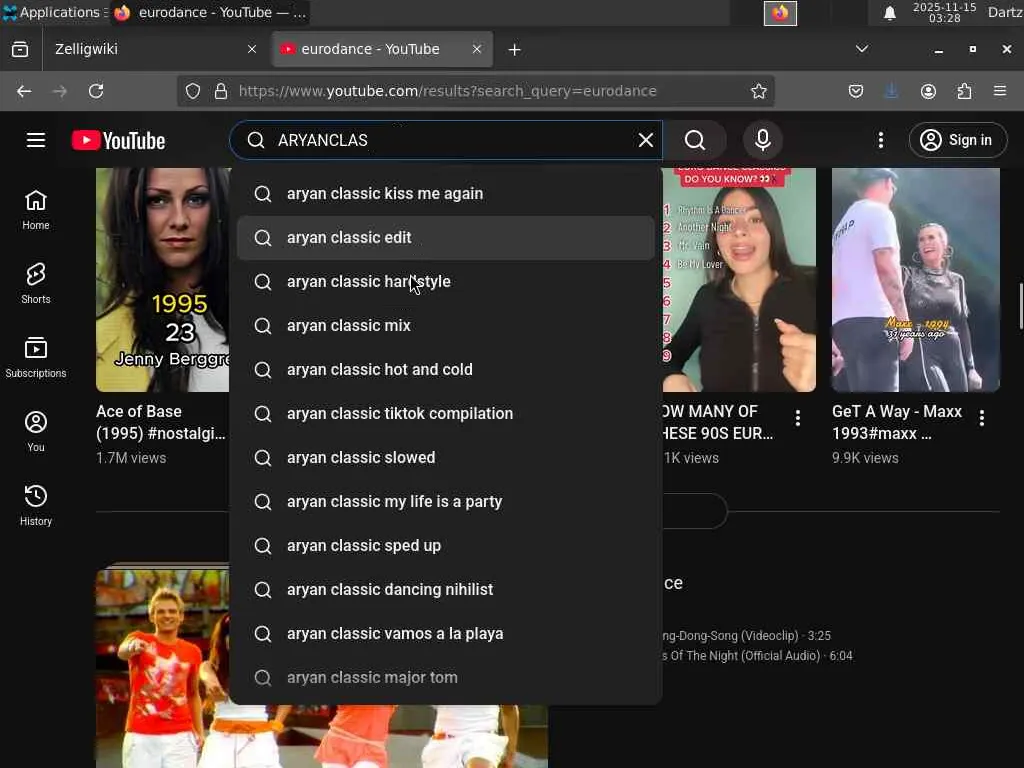Open Subscriptions in the sidebar
1024x768 pixels.
[36, 357]
